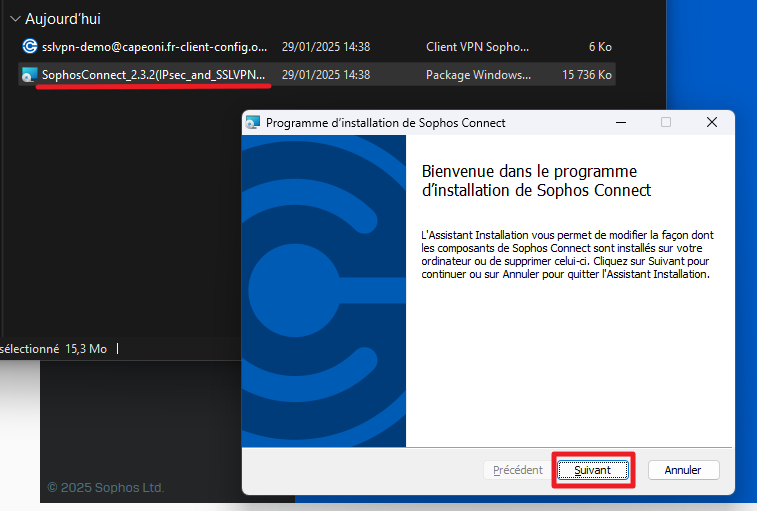Click the SophosConnect MSI package icon
The image size is (757, 511).
click(x=29, y=75)
